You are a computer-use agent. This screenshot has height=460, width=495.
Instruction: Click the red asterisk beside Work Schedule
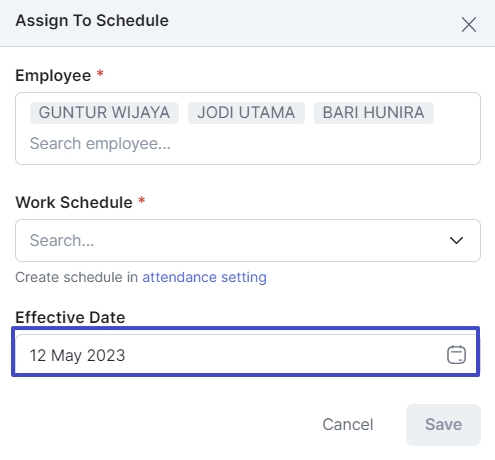coord(142,200)
